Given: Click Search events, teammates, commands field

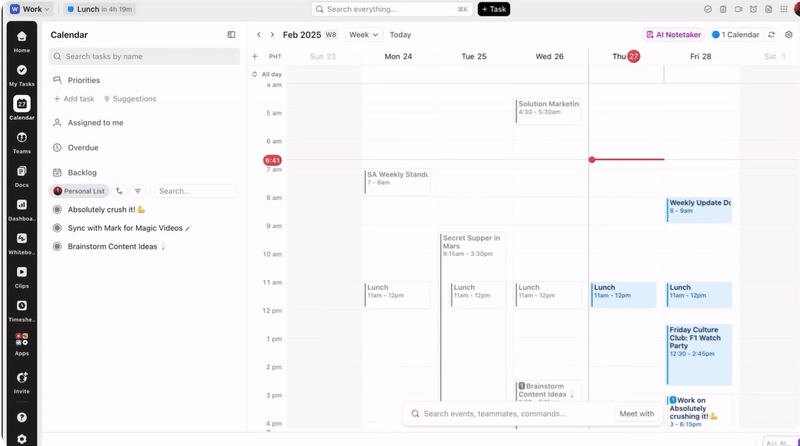Looking at the screenshot, I should click(x=508, y=413).
